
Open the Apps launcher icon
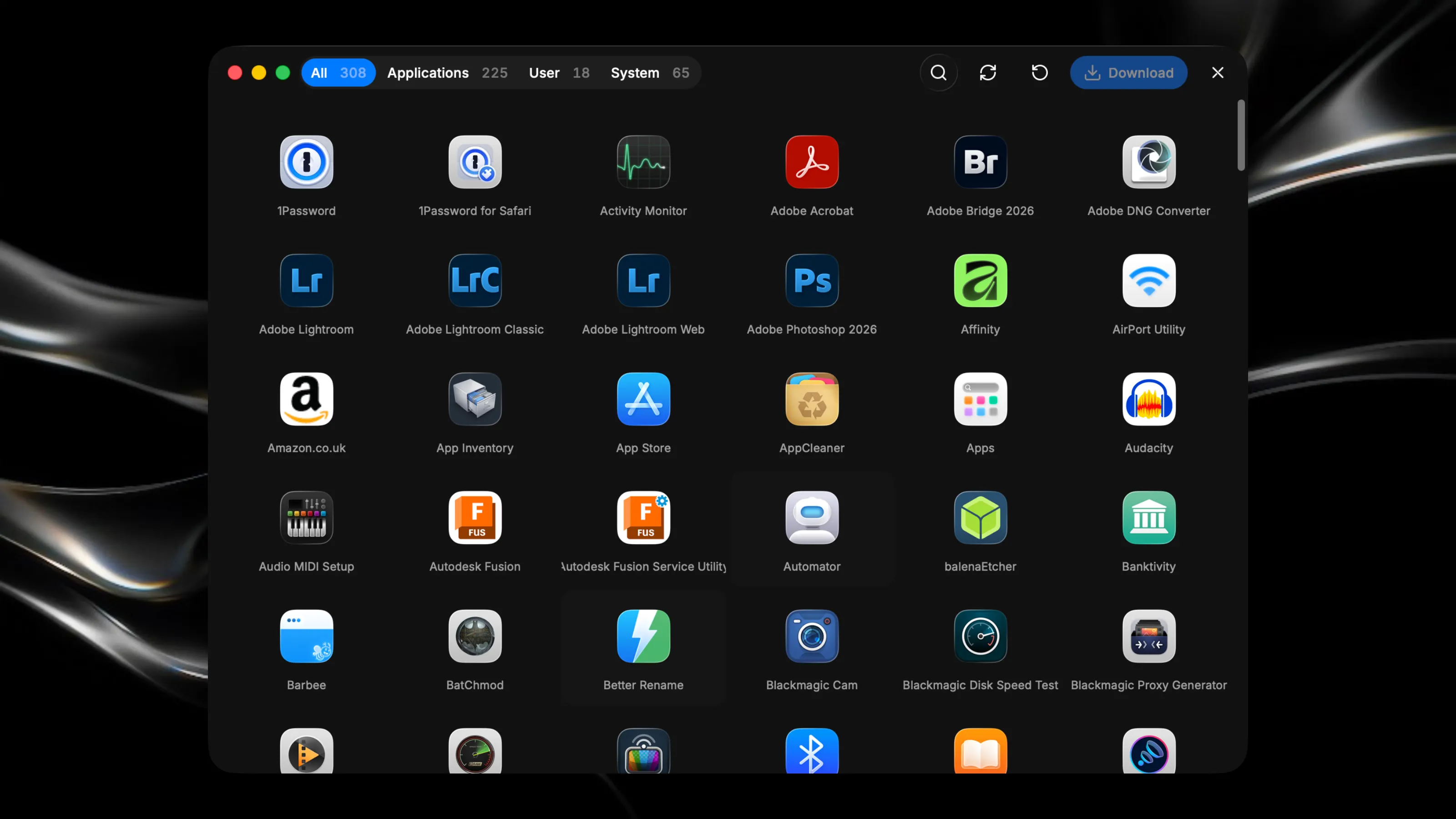pos(980,399)
